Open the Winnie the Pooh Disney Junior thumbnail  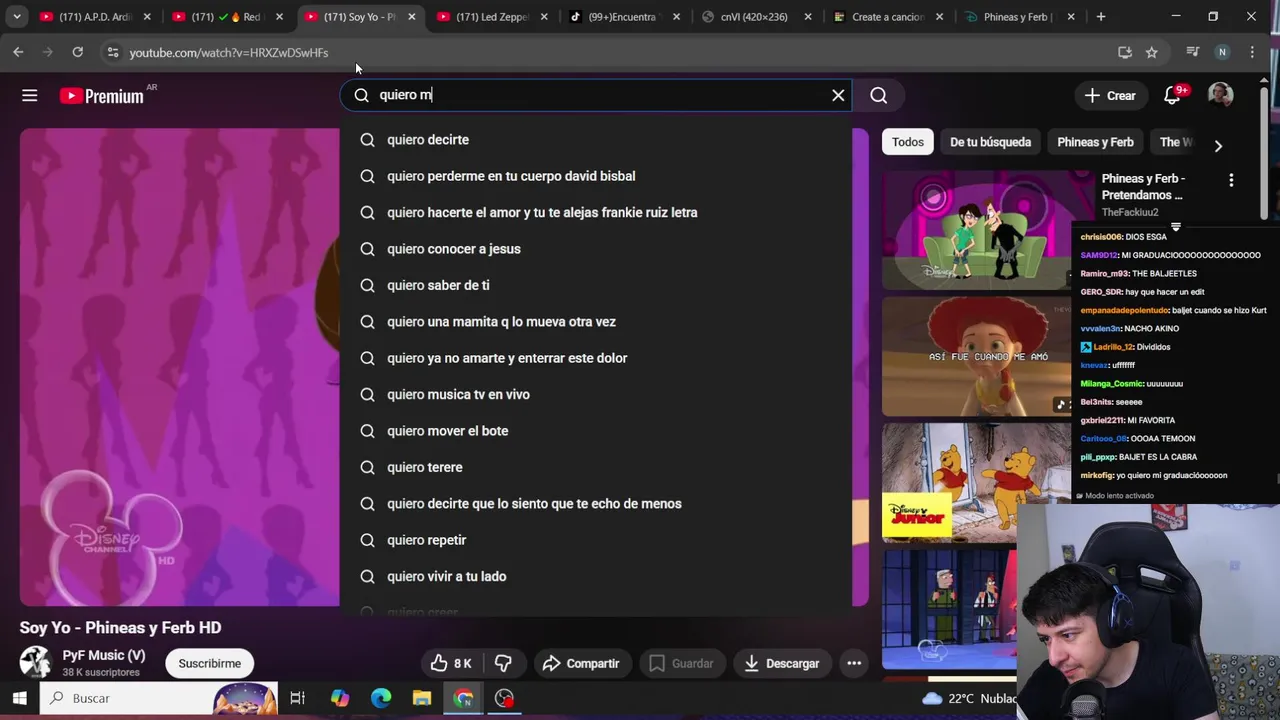975,483
